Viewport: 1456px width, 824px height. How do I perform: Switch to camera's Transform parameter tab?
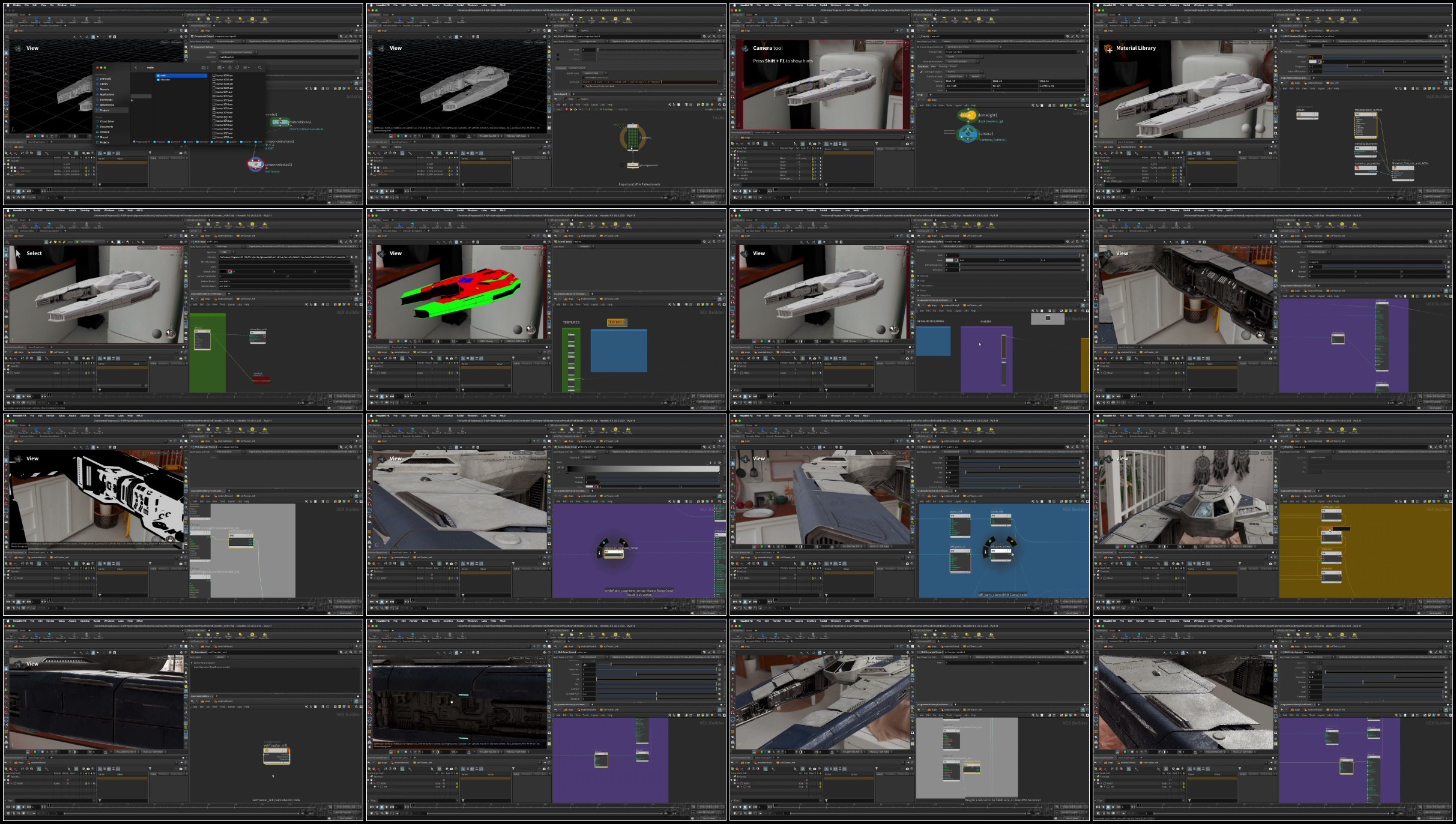point(923,67)
